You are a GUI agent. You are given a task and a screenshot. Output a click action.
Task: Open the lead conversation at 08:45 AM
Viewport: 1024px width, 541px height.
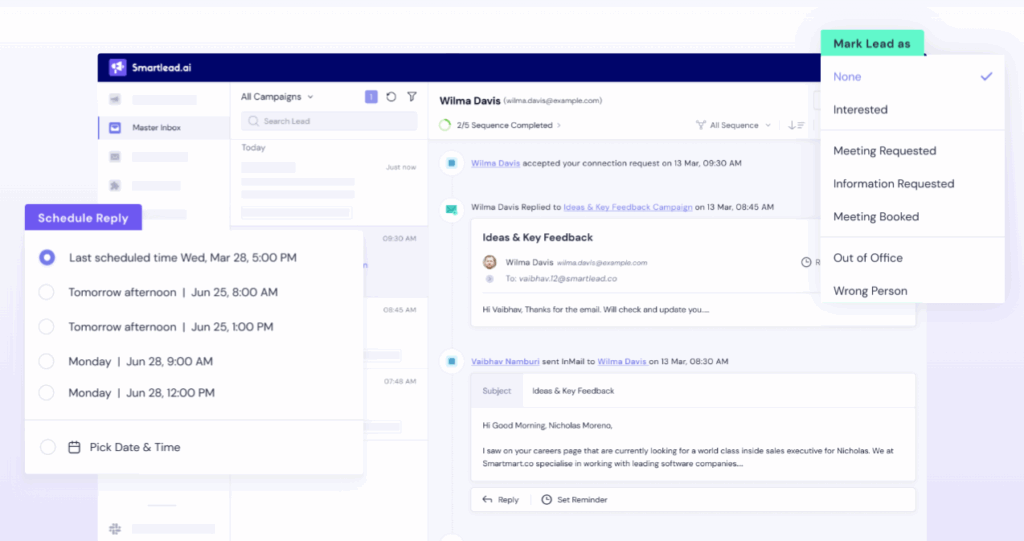pyautogui.click(x=395, y=333)
